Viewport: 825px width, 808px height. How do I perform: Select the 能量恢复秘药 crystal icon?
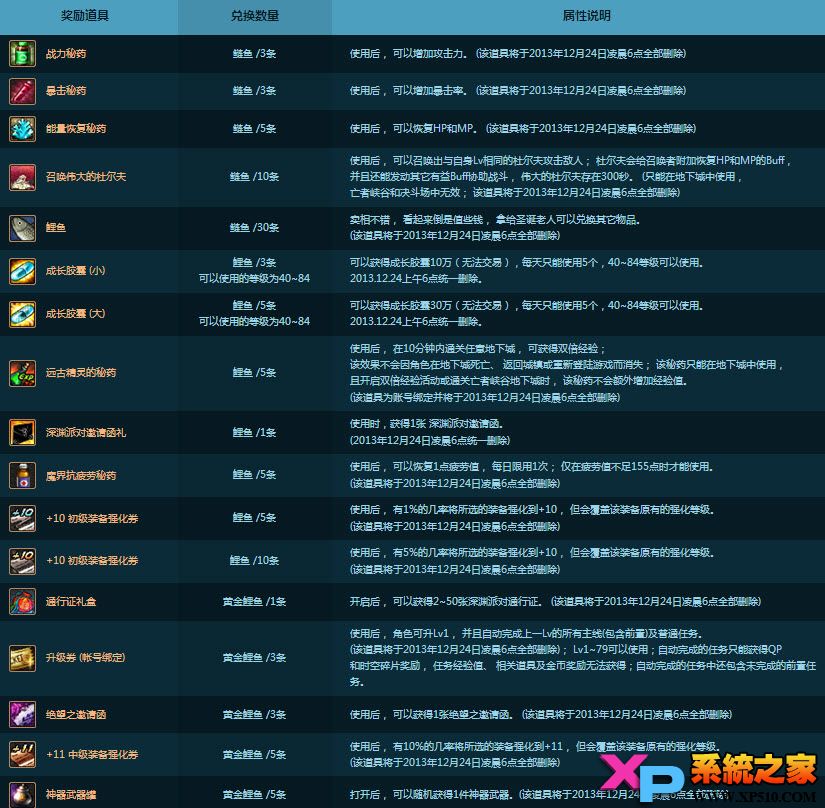(22, 128)
